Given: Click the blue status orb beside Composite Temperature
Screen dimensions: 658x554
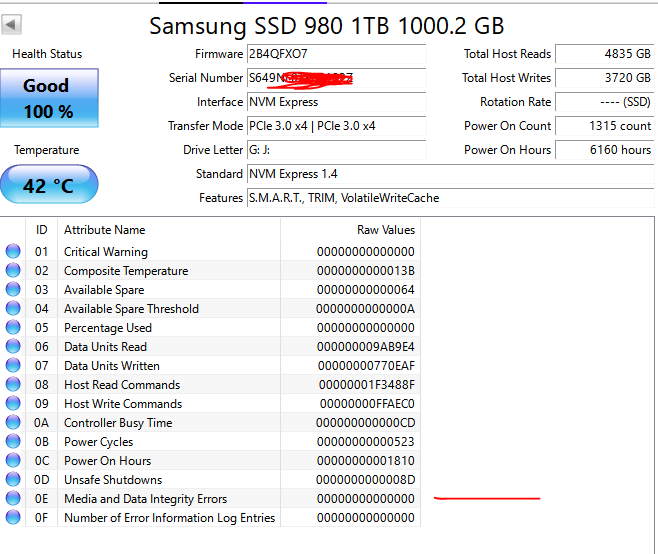Looking at the screenshot, I should [x=13, y=271].
